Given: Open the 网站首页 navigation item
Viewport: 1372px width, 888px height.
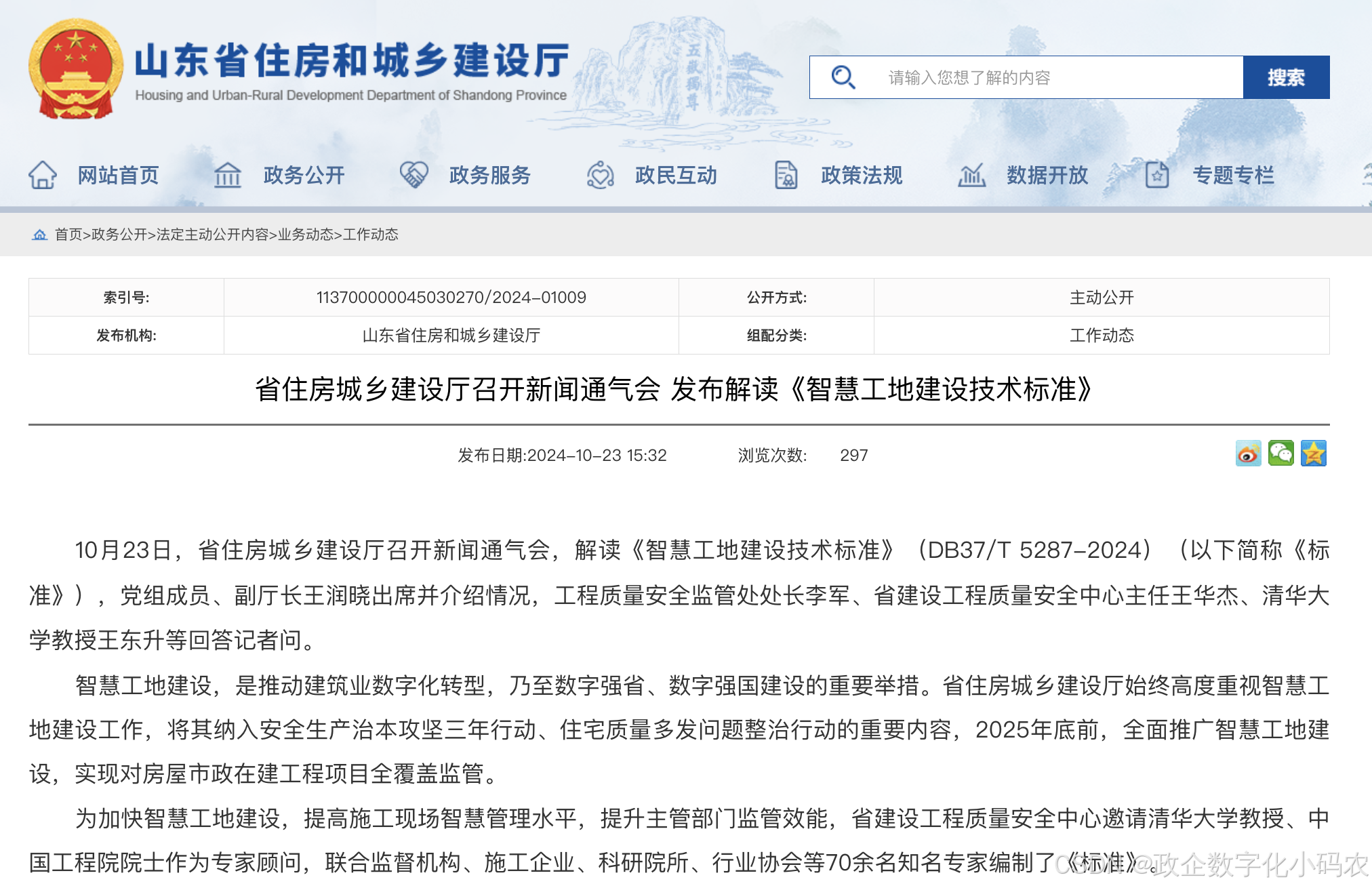Looking at the screenshot, I should point(118,175).
